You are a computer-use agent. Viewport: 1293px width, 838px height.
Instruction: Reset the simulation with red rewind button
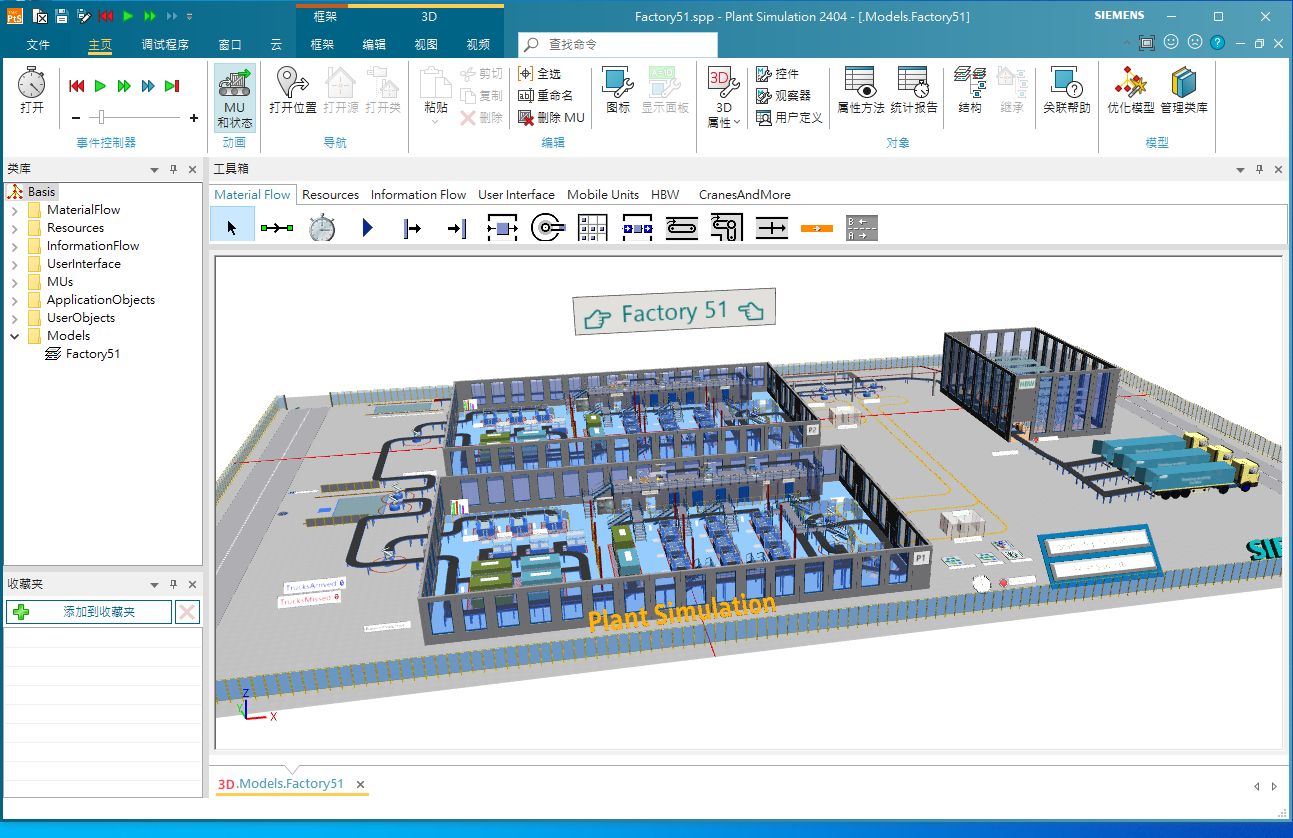coord(76,86)
